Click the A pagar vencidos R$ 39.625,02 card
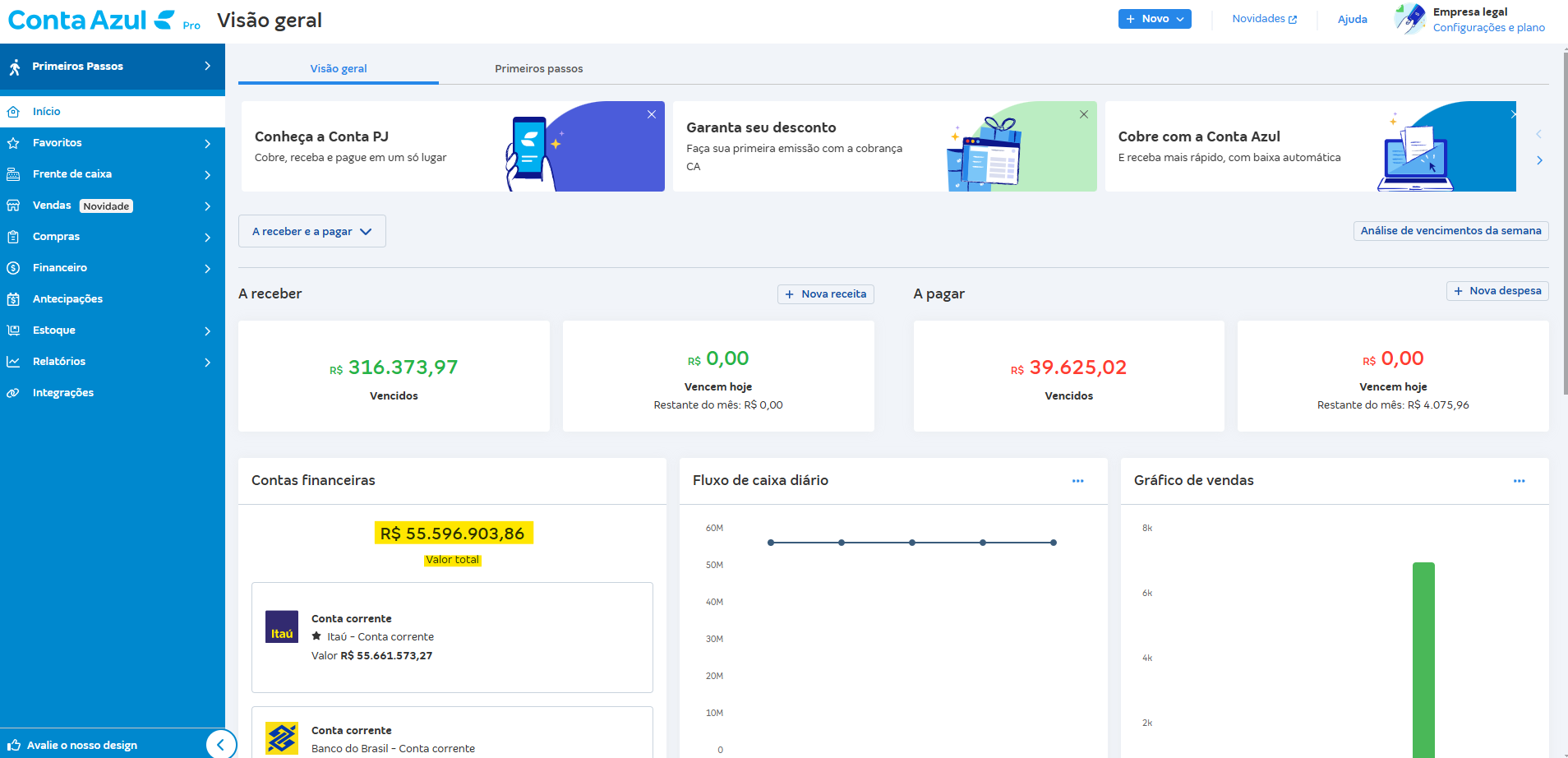The height and width of the screenshot is (758, 1568). click(1069, 377)
